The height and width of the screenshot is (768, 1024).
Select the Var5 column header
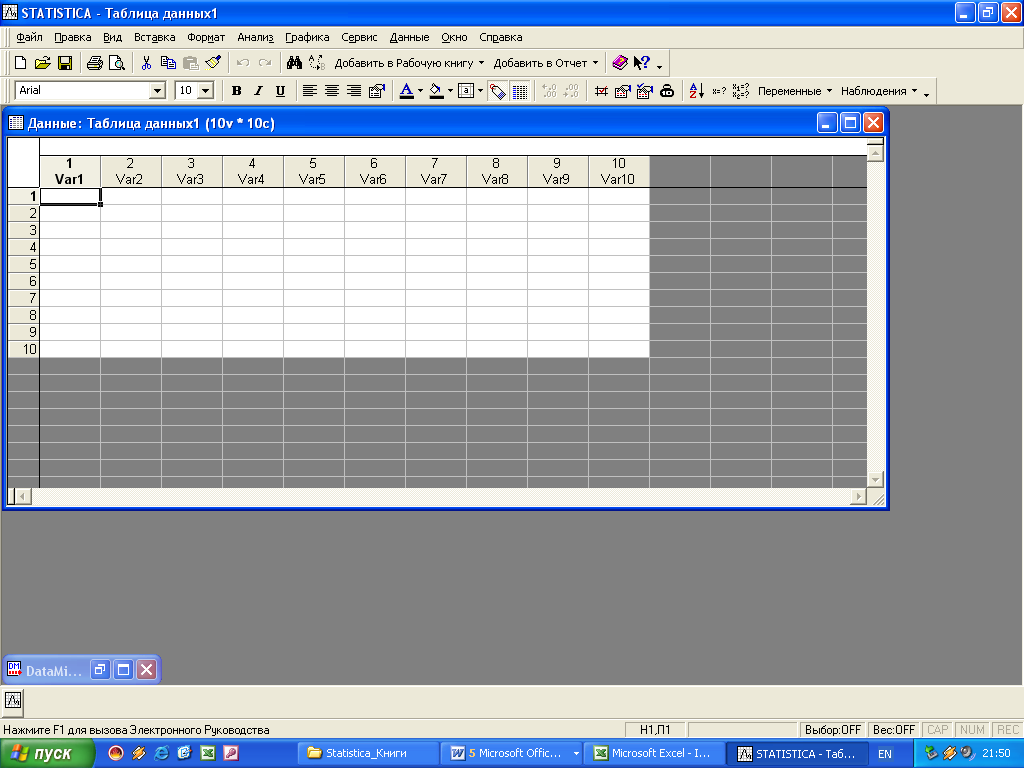[x=313, y=171]
